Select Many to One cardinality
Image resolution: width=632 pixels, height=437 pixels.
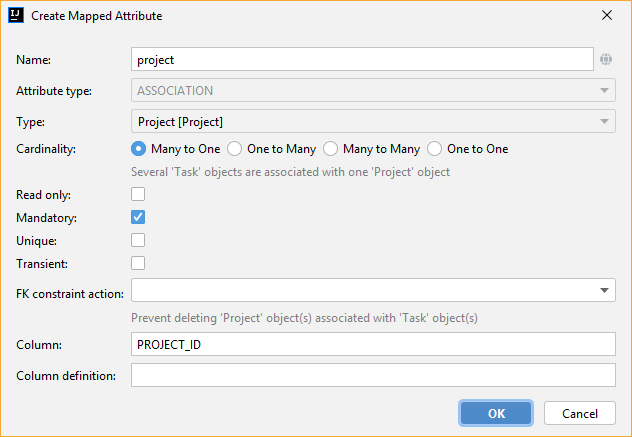(138, 149)
